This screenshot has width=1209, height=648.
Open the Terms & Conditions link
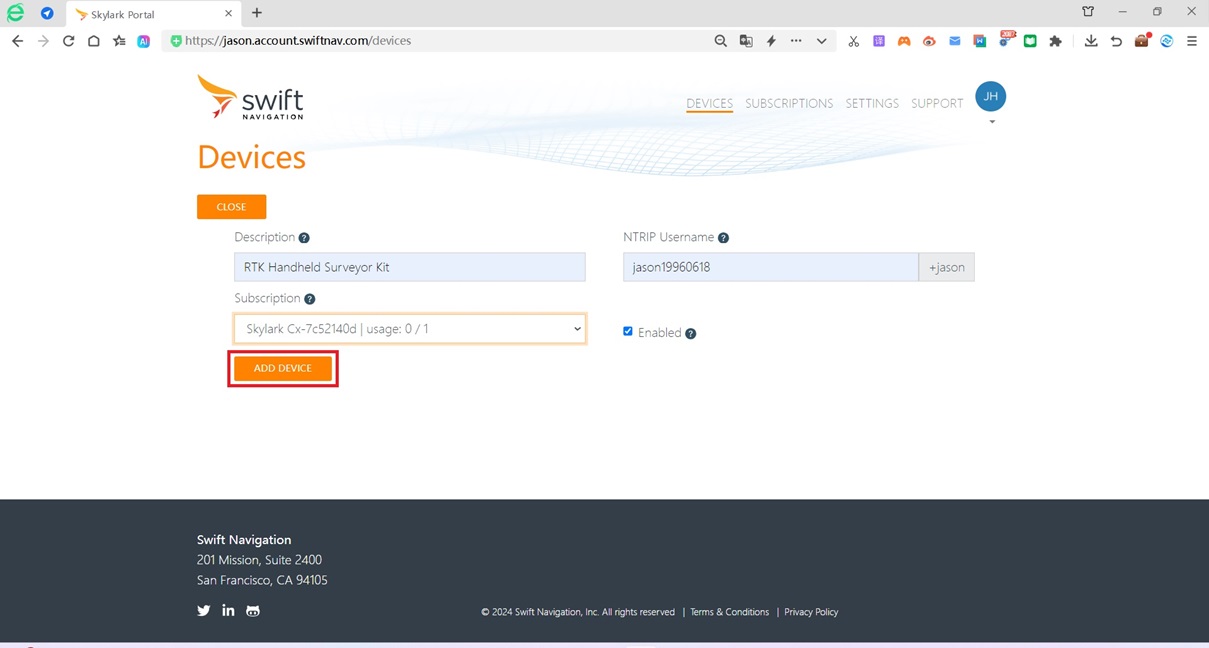(x=729, y=612)
